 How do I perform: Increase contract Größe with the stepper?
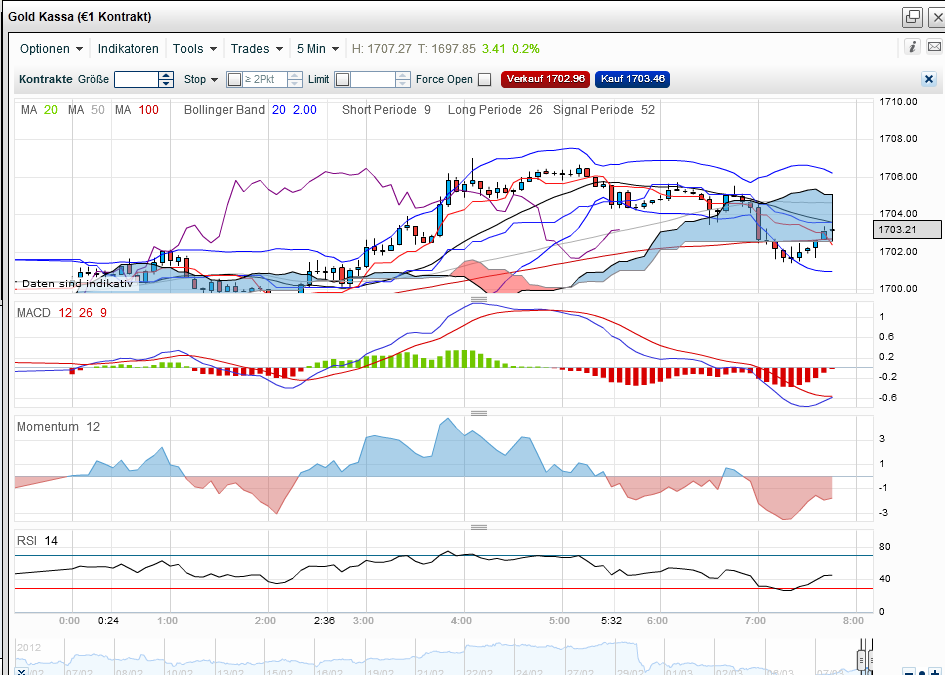(x=166, y=75)
